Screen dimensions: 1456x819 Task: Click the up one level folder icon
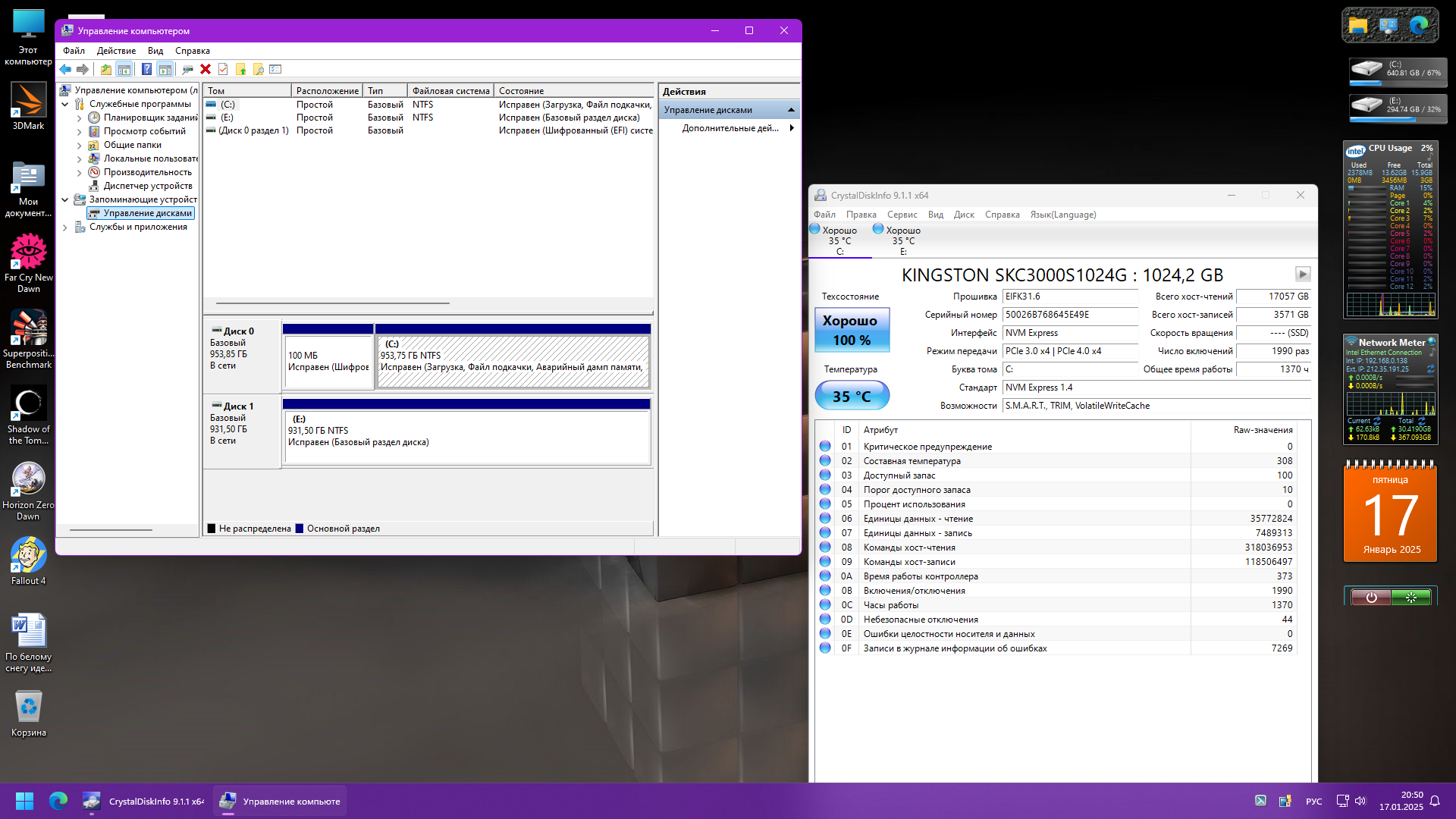105,69
